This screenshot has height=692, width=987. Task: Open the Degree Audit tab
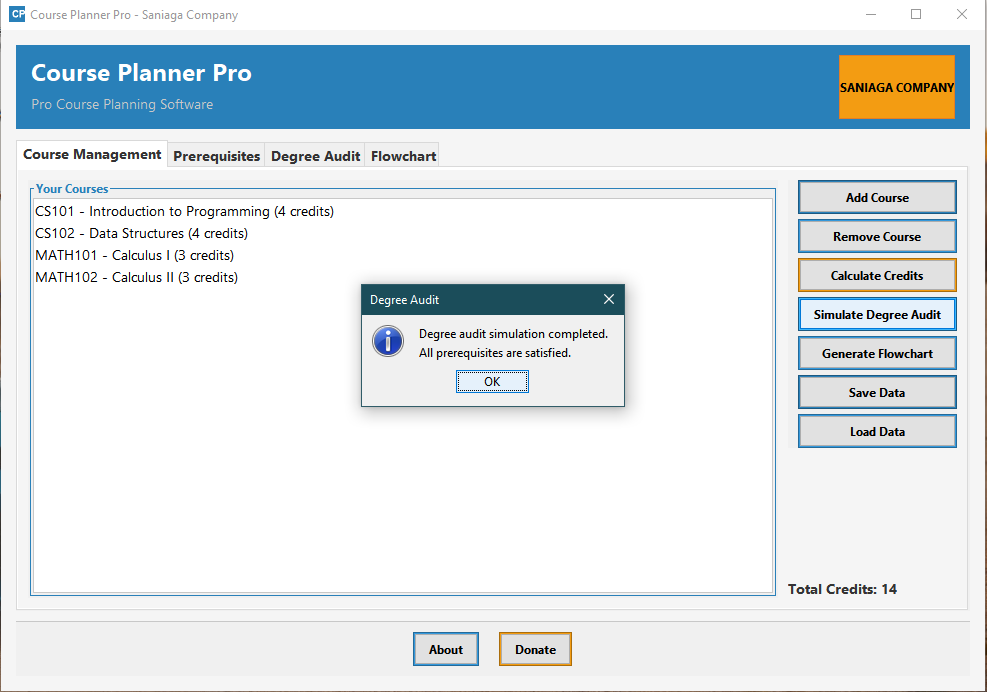pos(315,156)
